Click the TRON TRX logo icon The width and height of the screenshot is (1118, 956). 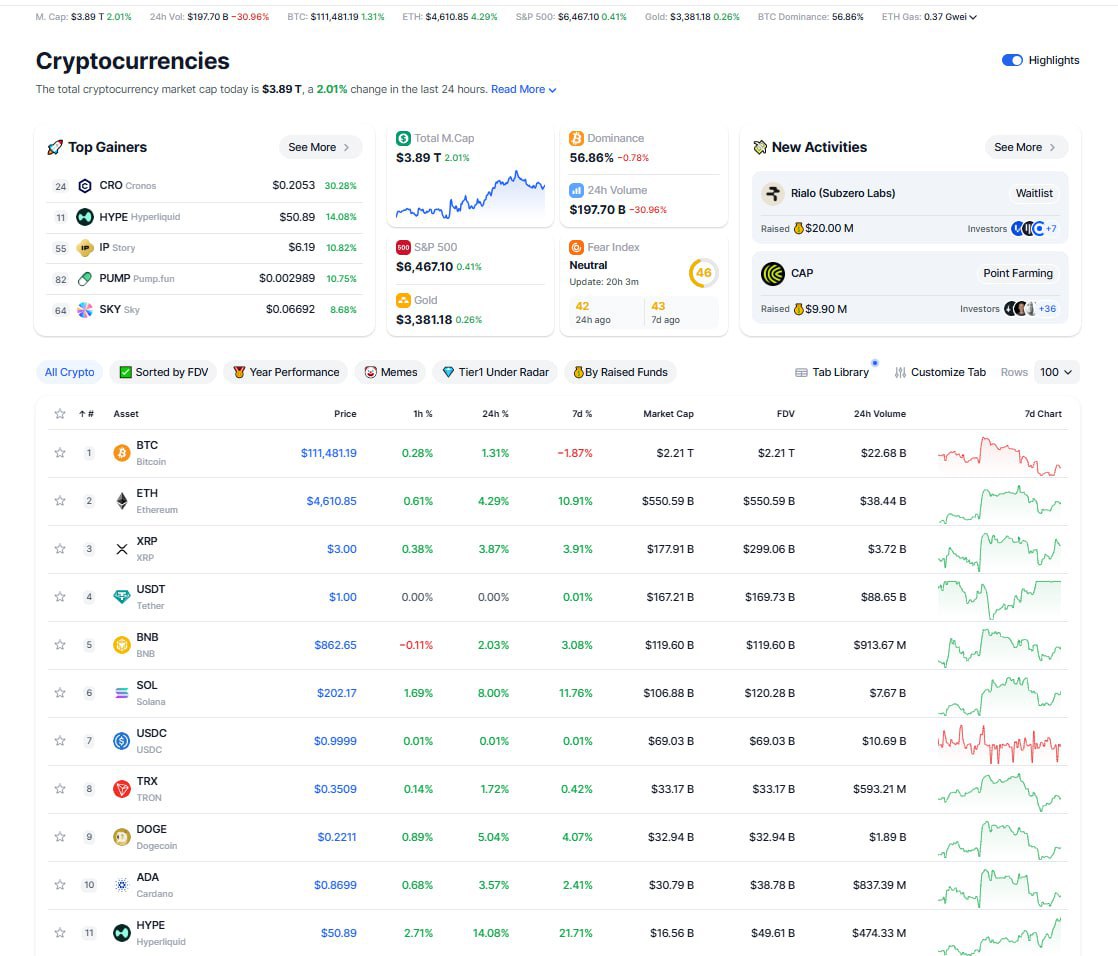[122, 789]
